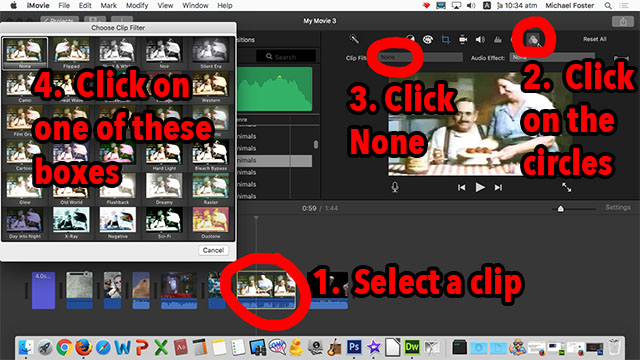640x360 pixels.
Task: Open the noise reduction equalizer icon
Action: point(498,39)
